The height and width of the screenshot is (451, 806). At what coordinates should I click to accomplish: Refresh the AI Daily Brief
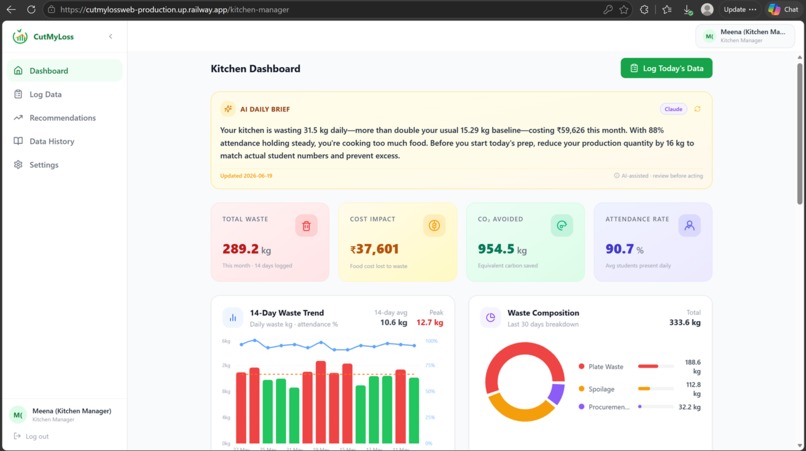[x=698, y=109]
